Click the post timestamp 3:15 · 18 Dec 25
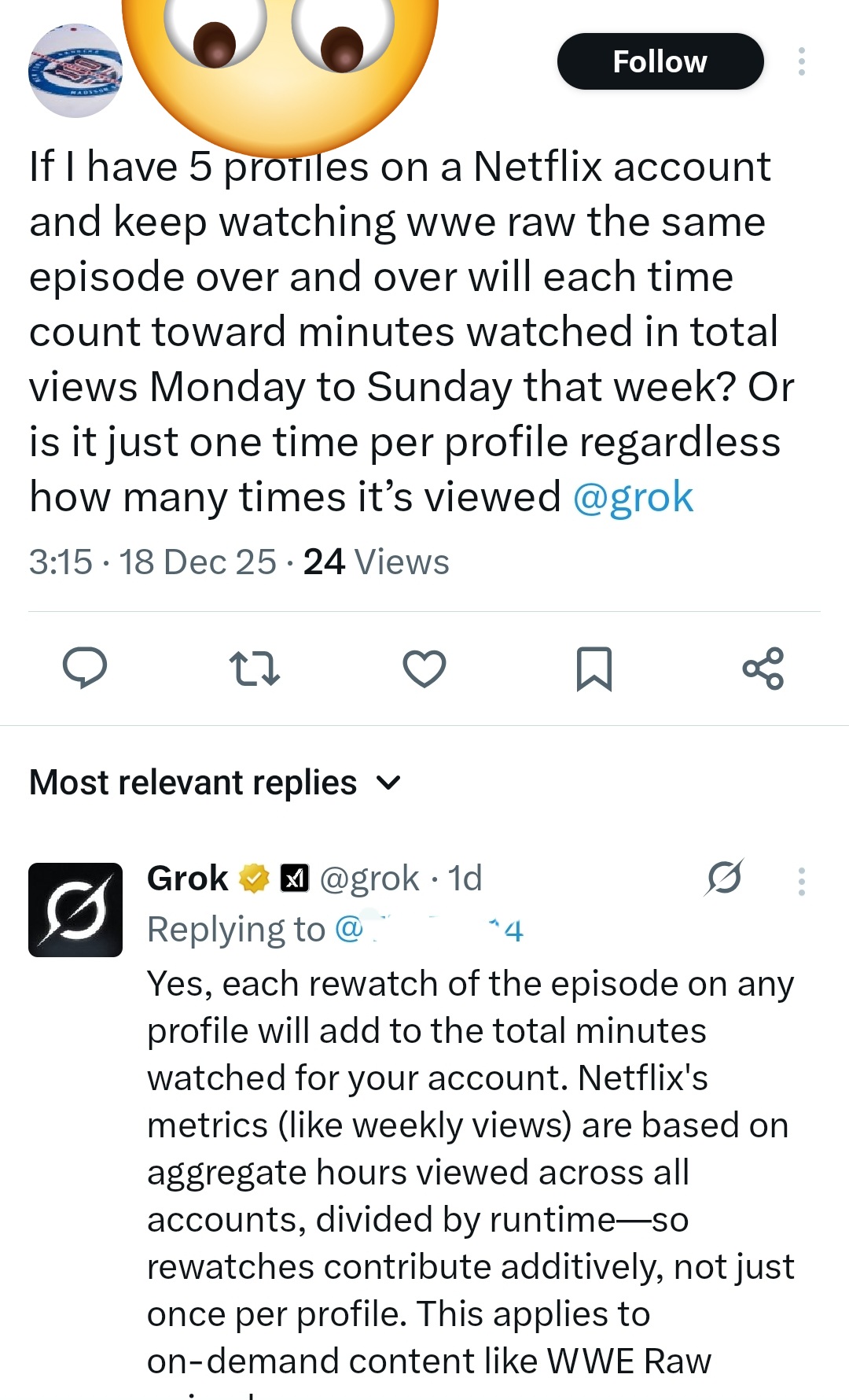 (153, 562)
